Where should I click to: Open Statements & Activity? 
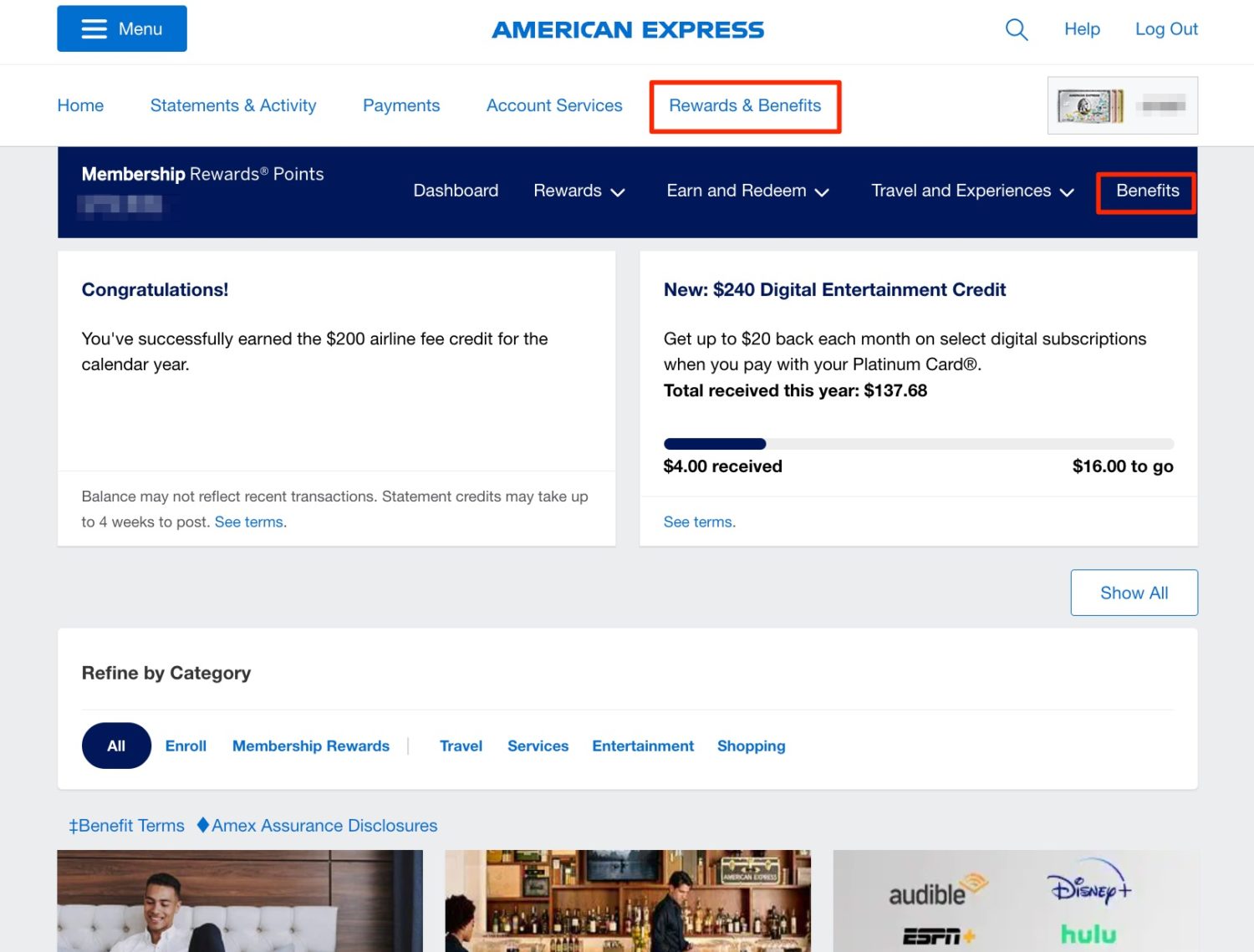[232, 105]
